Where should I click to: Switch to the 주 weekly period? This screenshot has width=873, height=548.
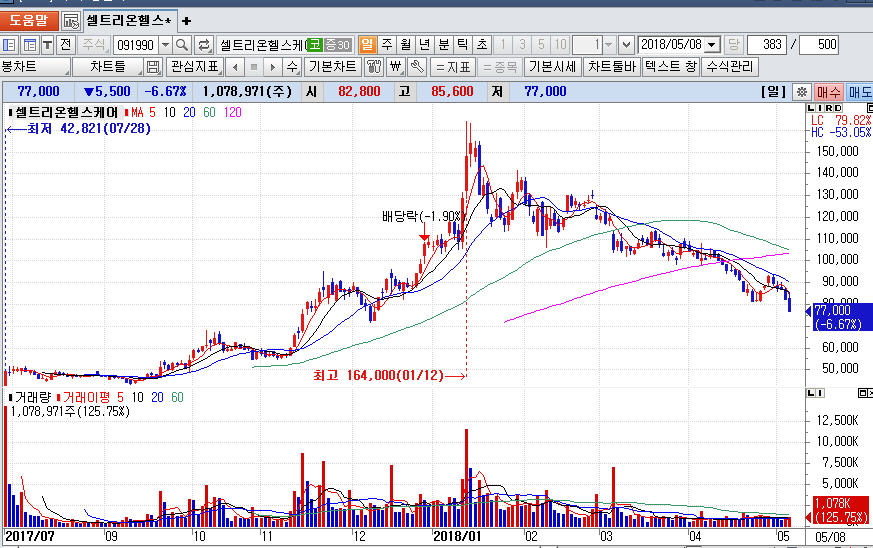point(386,45)
